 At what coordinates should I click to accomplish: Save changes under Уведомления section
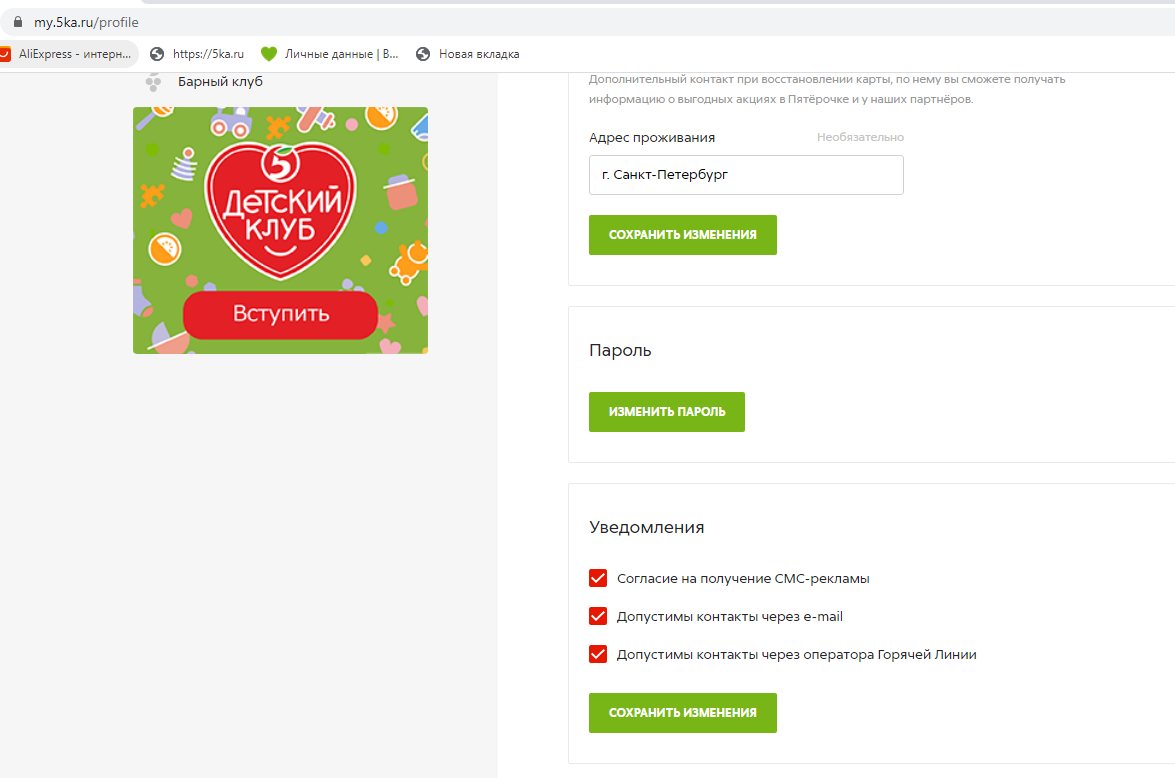point(683,713)
